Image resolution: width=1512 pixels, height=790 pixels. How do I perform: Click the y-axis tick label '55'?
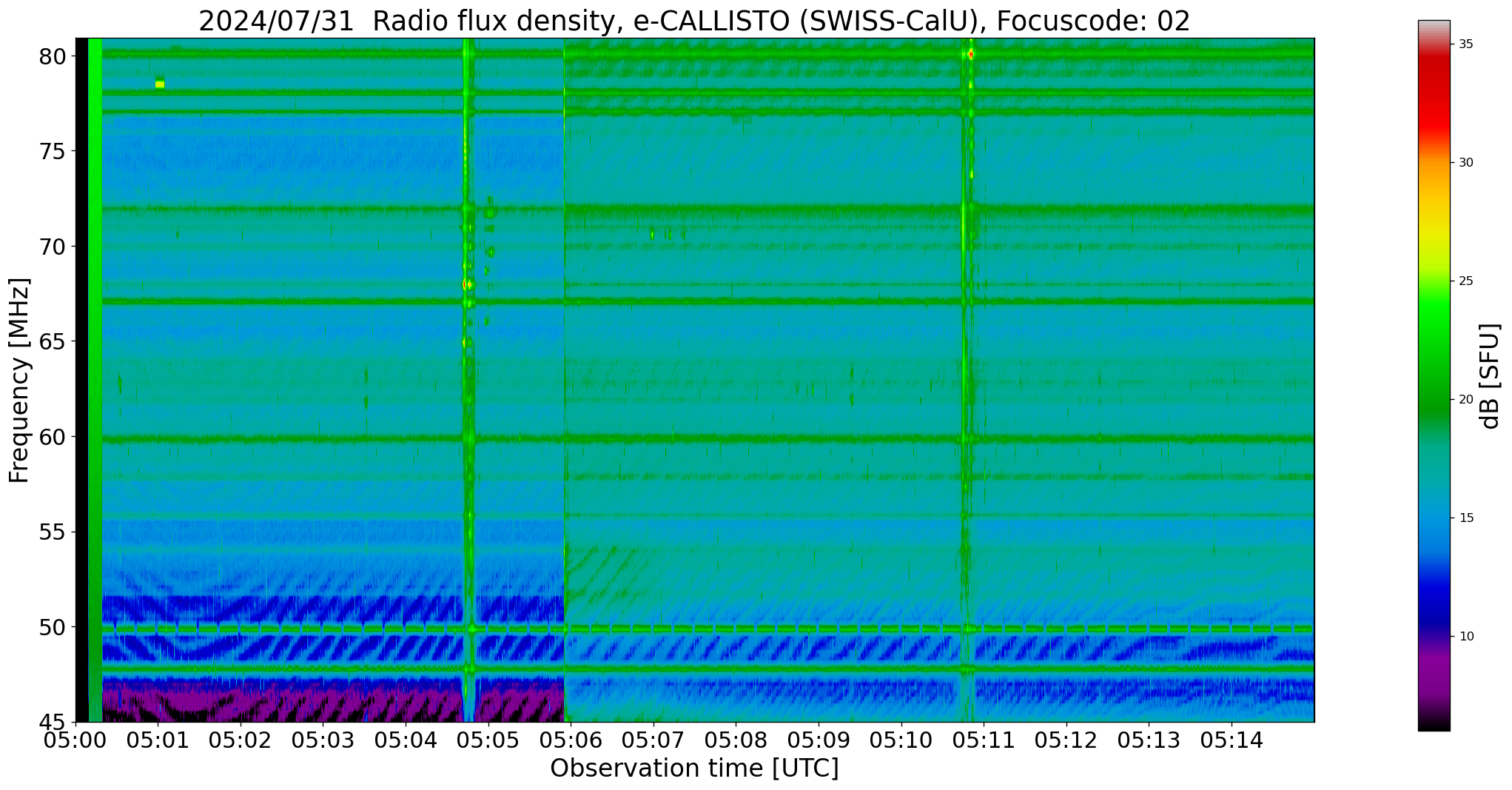(x=53, y=532)
